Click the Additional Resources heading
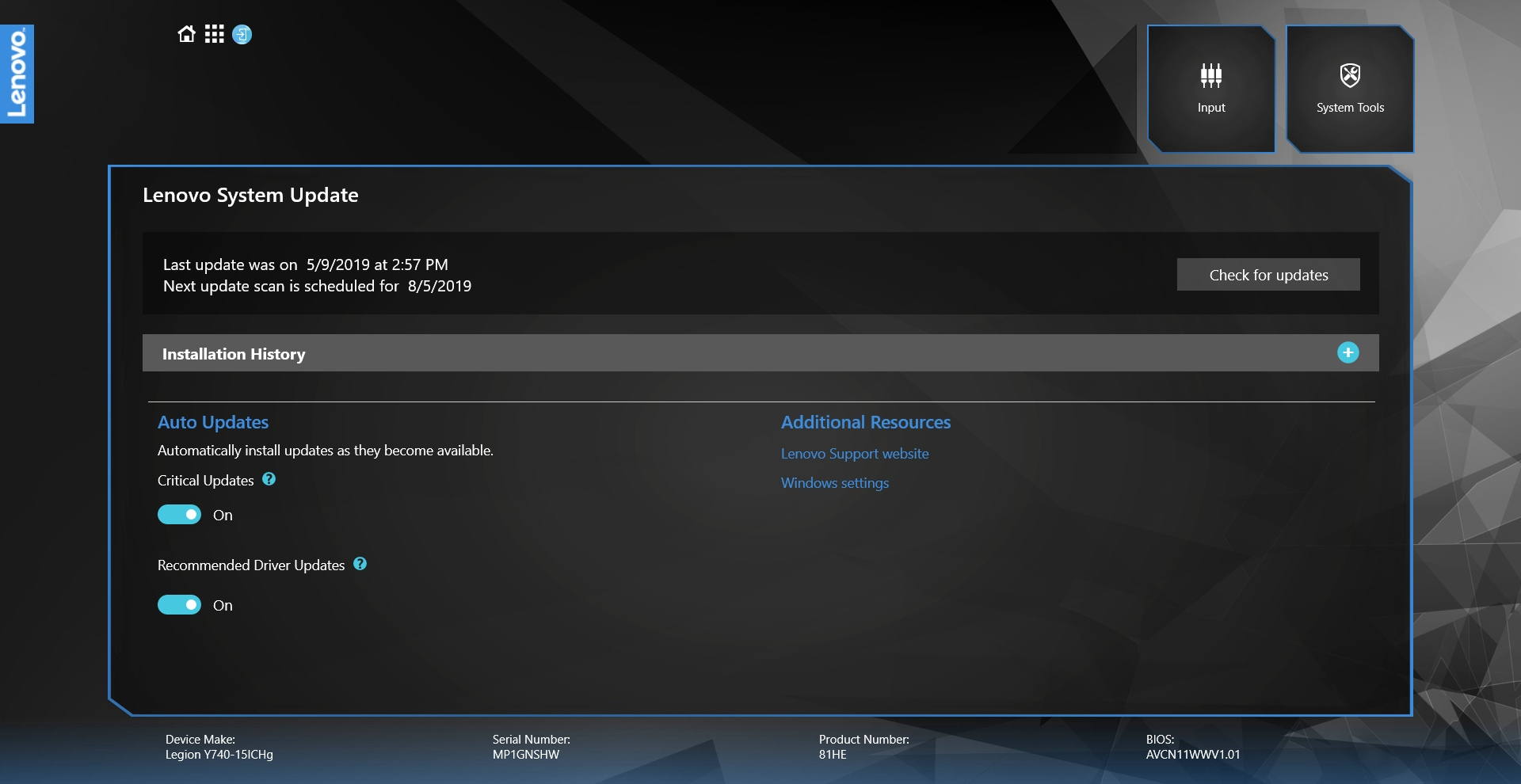The image size is (1521, 784). pos(866,422)
